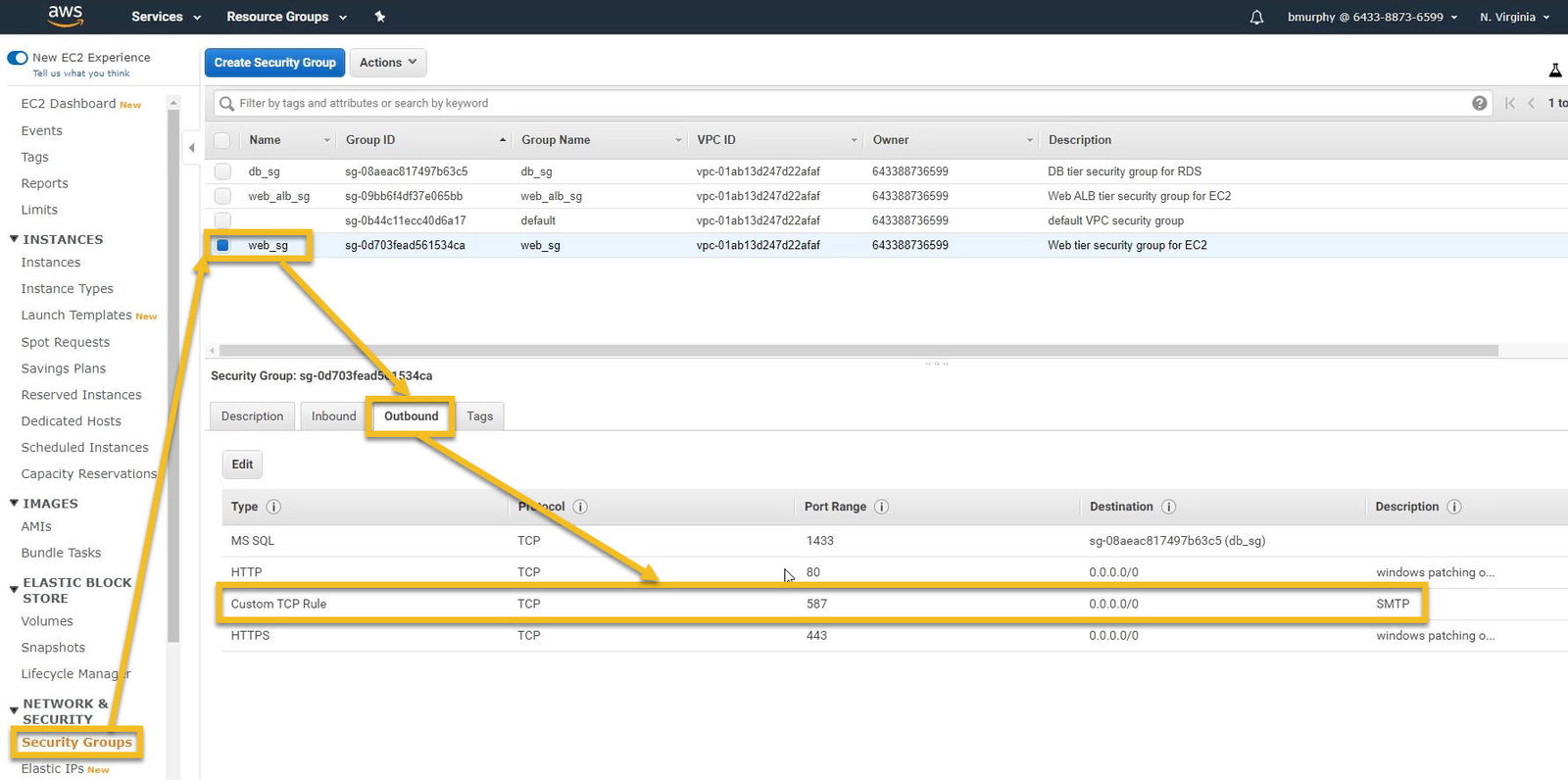Switch to the Tags tab
The width and height of the screenshot is (1568, 780).
[x=479, y=416]
